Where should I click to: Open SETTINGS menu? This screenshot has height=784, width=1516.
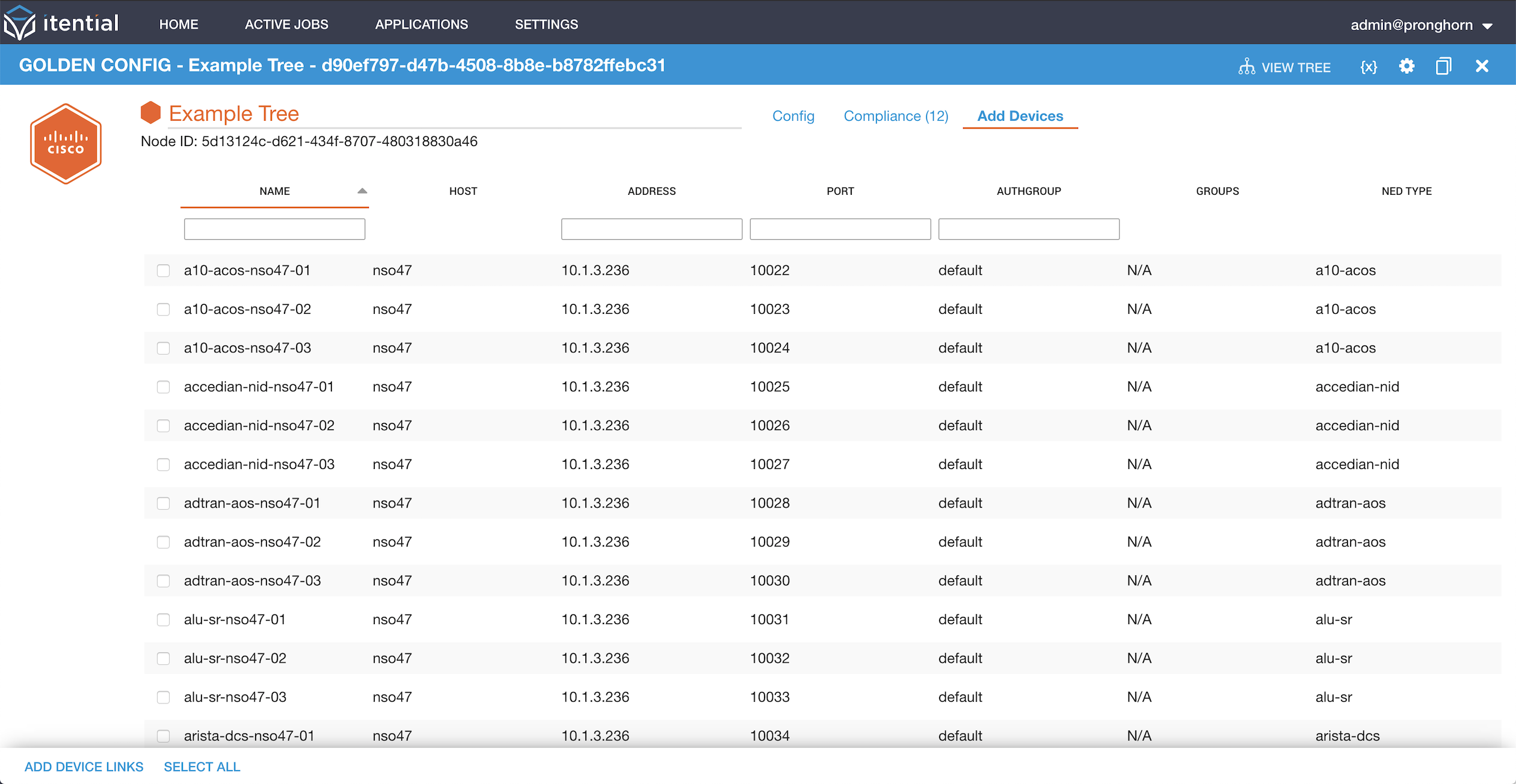point(546,25)
